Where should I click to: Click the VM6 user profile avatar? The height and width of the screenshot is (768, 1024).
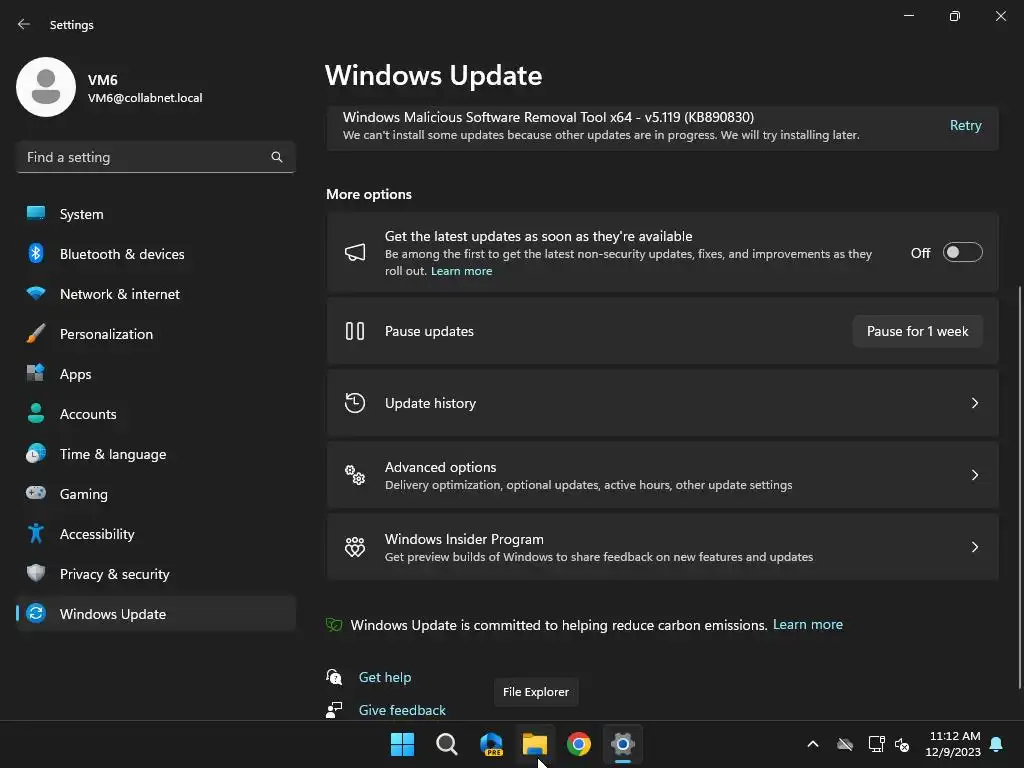coord(46,87)
